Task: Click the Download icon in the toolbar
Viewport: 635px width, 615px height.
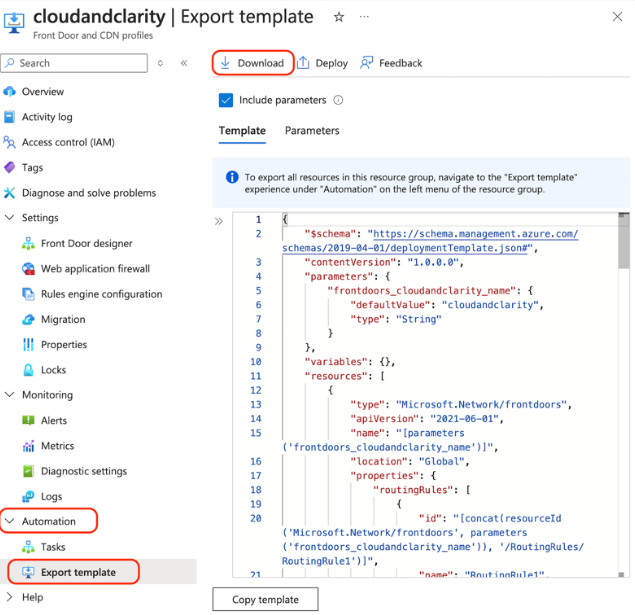Action: coord(226,63)
